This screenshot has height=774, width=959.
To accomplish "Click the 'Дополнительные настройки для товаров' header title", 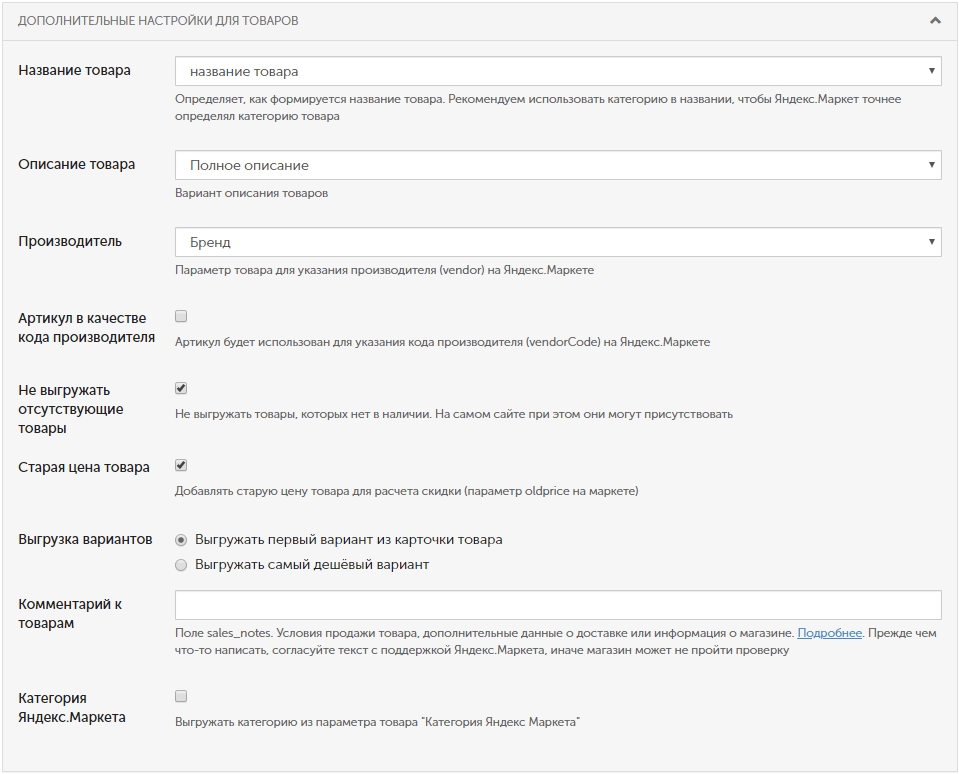I will pyautogui.click(x=158, y=20).
